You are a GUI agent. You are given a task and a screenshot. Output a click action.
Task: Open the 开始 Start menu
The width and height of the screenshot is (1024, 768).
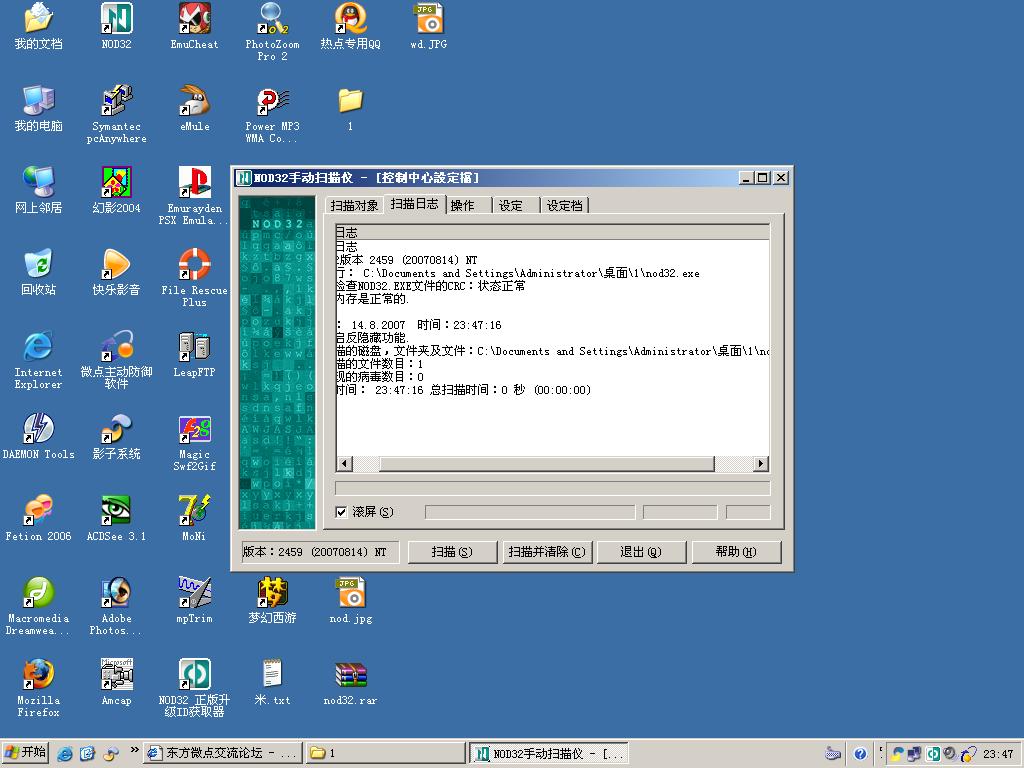point(25,753)
